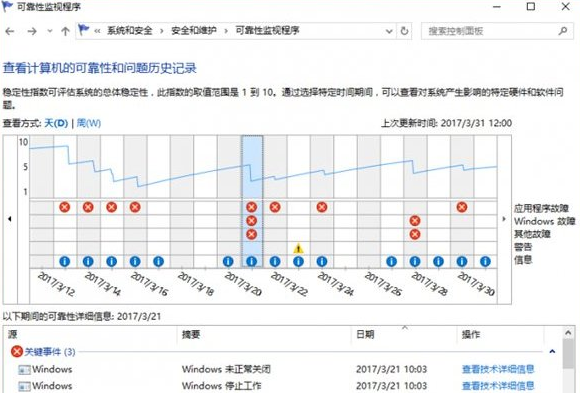580x393 pixels.
Task: Open 查看技术详细信息 for Windows 未正常关闭
Action: (x=498, y=369)
